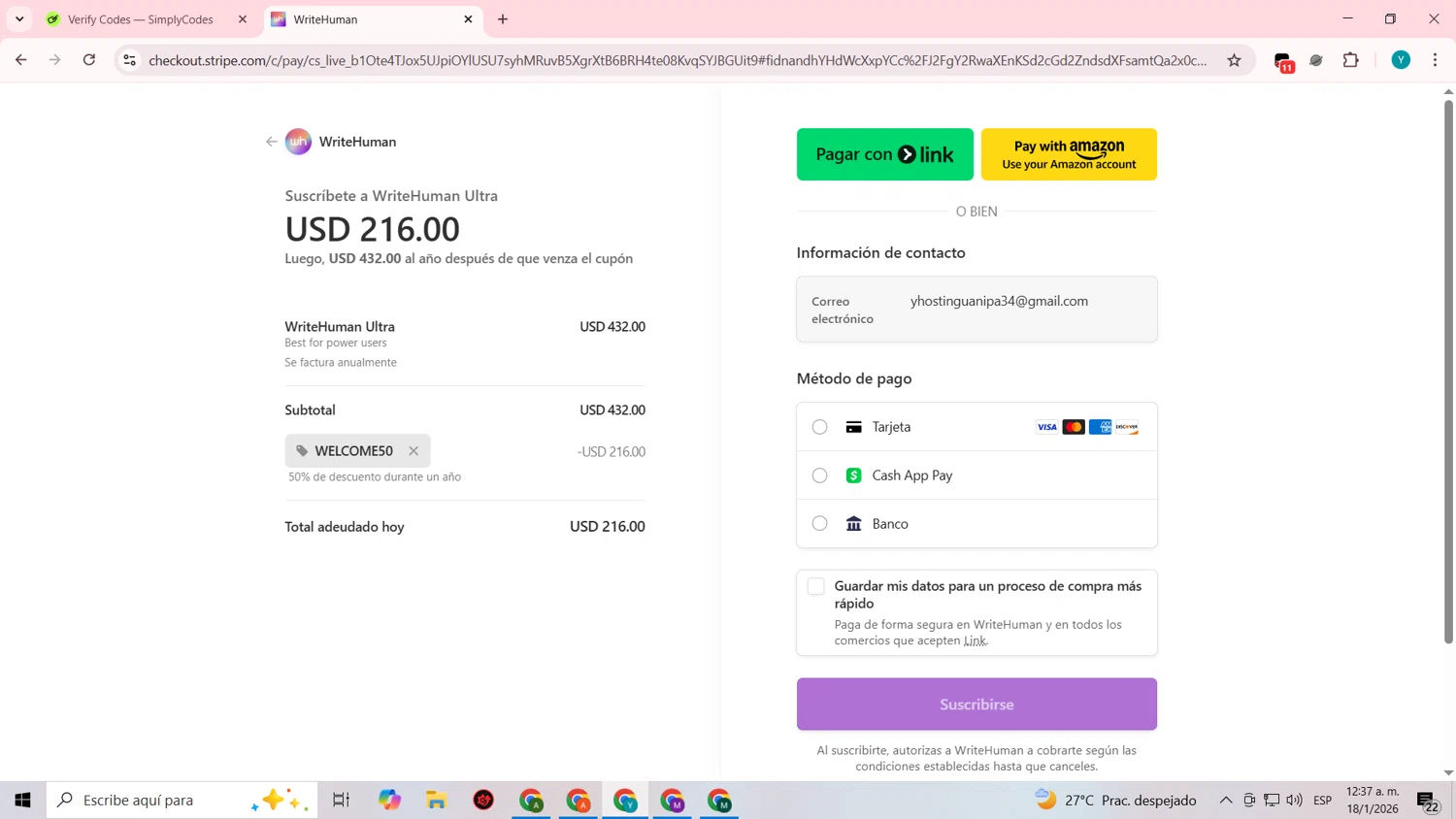The image size is (1456, 819).
Task: Open the Extensions puzzle icon
Action: pos(1350,60)
